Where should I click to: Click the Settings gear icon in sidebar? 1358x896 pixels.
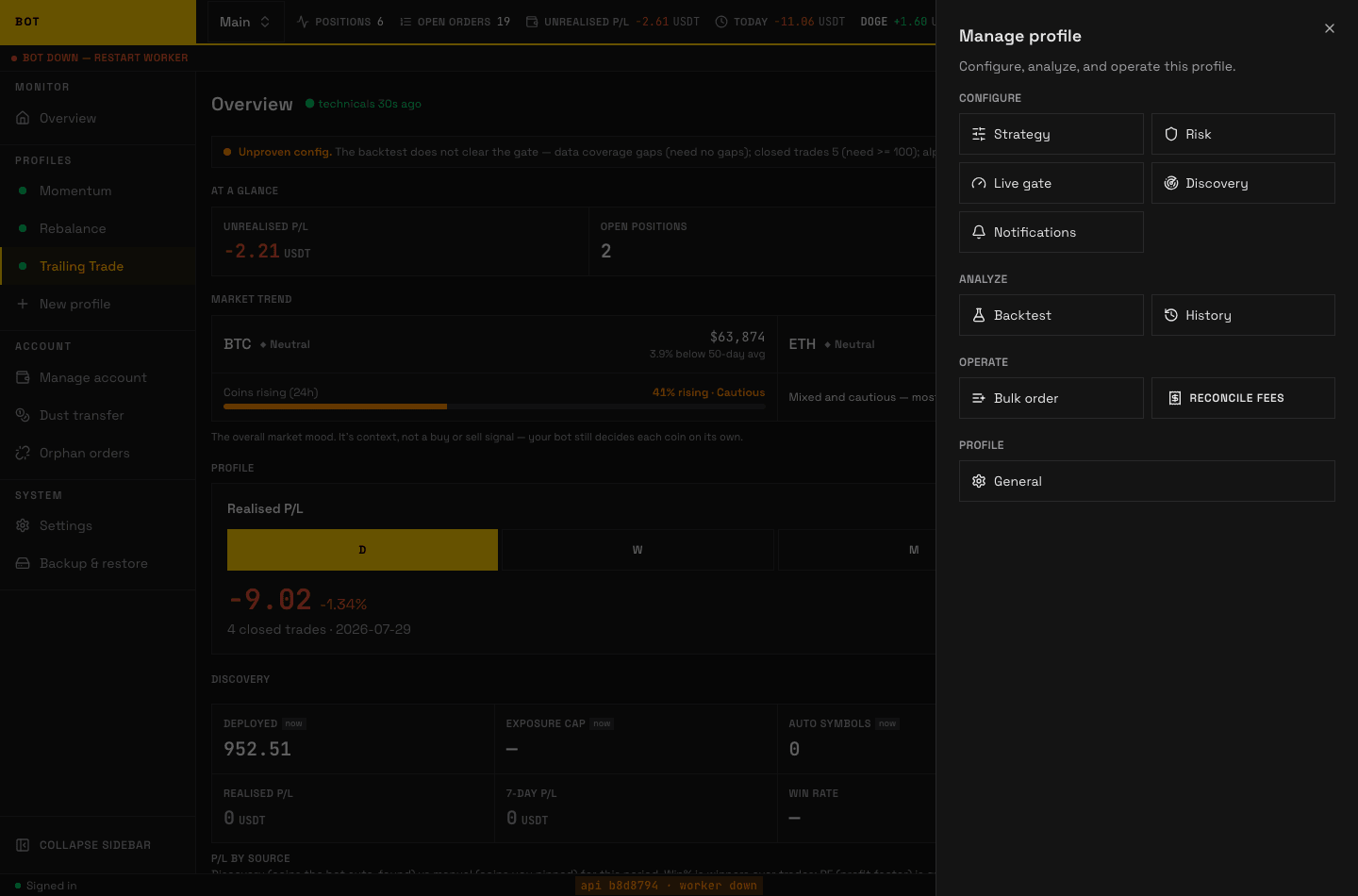pyautogui.click(x=23, y=525)
